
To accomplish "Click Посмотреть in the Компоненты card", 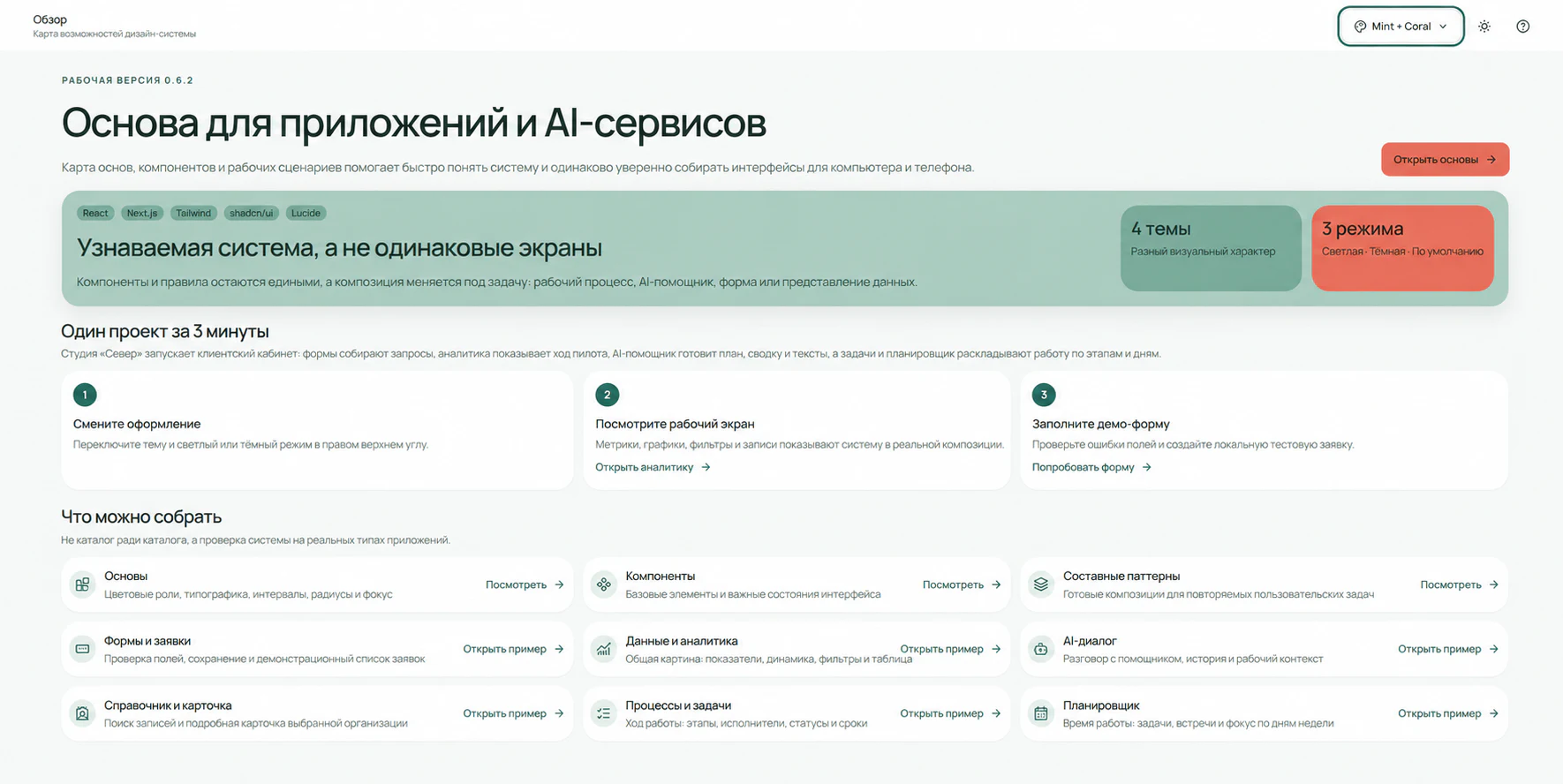I will click(x=962, y=584).
